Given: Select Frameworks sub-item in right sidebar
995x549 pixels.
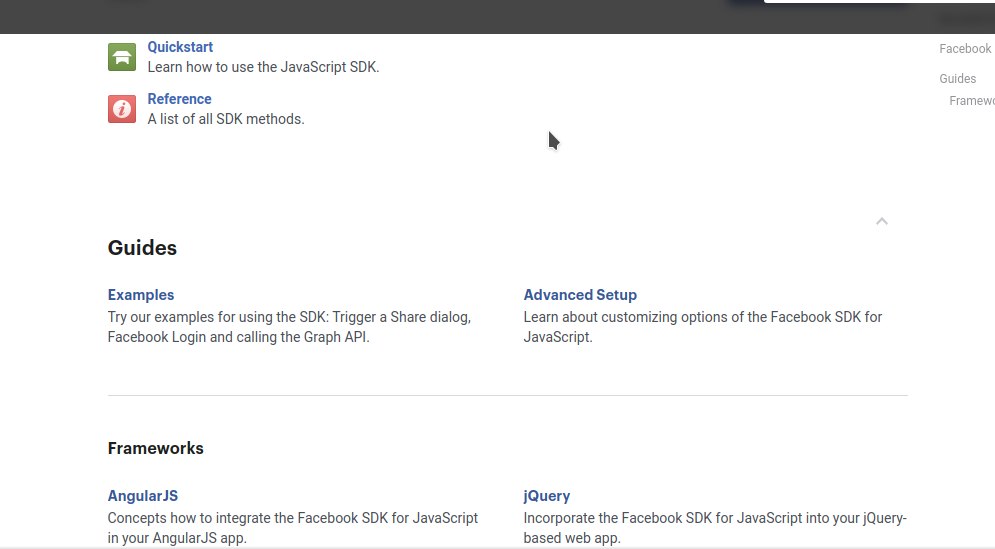Looking at the screenshot, I should [x=972, y=101].
